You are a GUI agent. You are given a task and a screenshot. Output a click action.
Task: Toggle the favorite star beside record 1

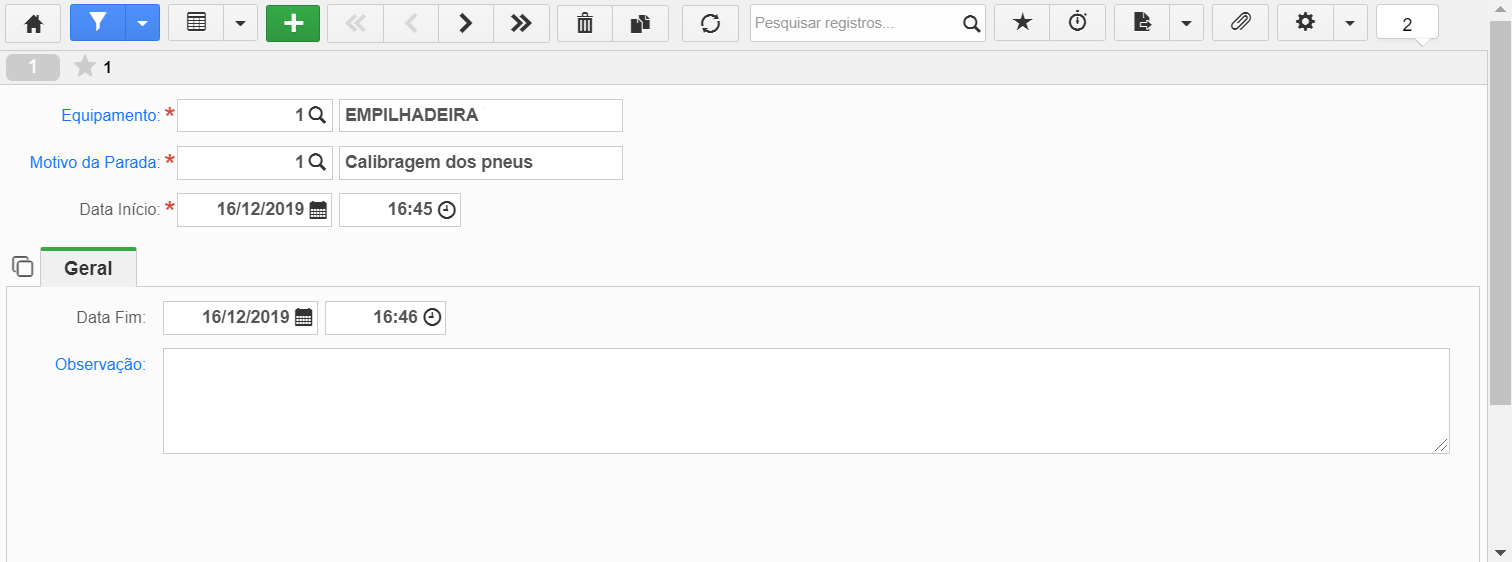click(85, 67)
